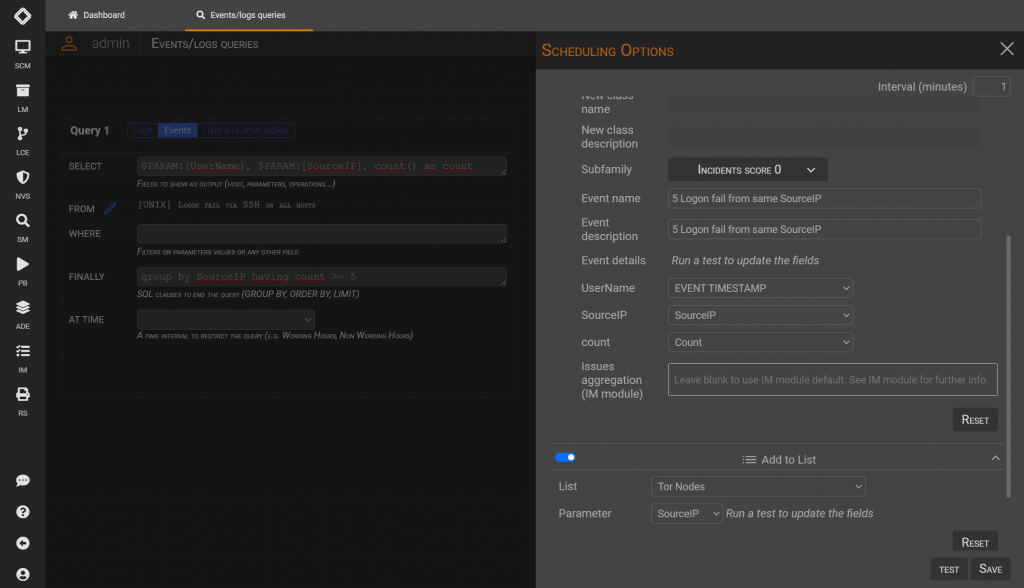Open the UserName EVENT TIMESTAMP dropdown
1024x588 pixels.
[x=760, y=288]
